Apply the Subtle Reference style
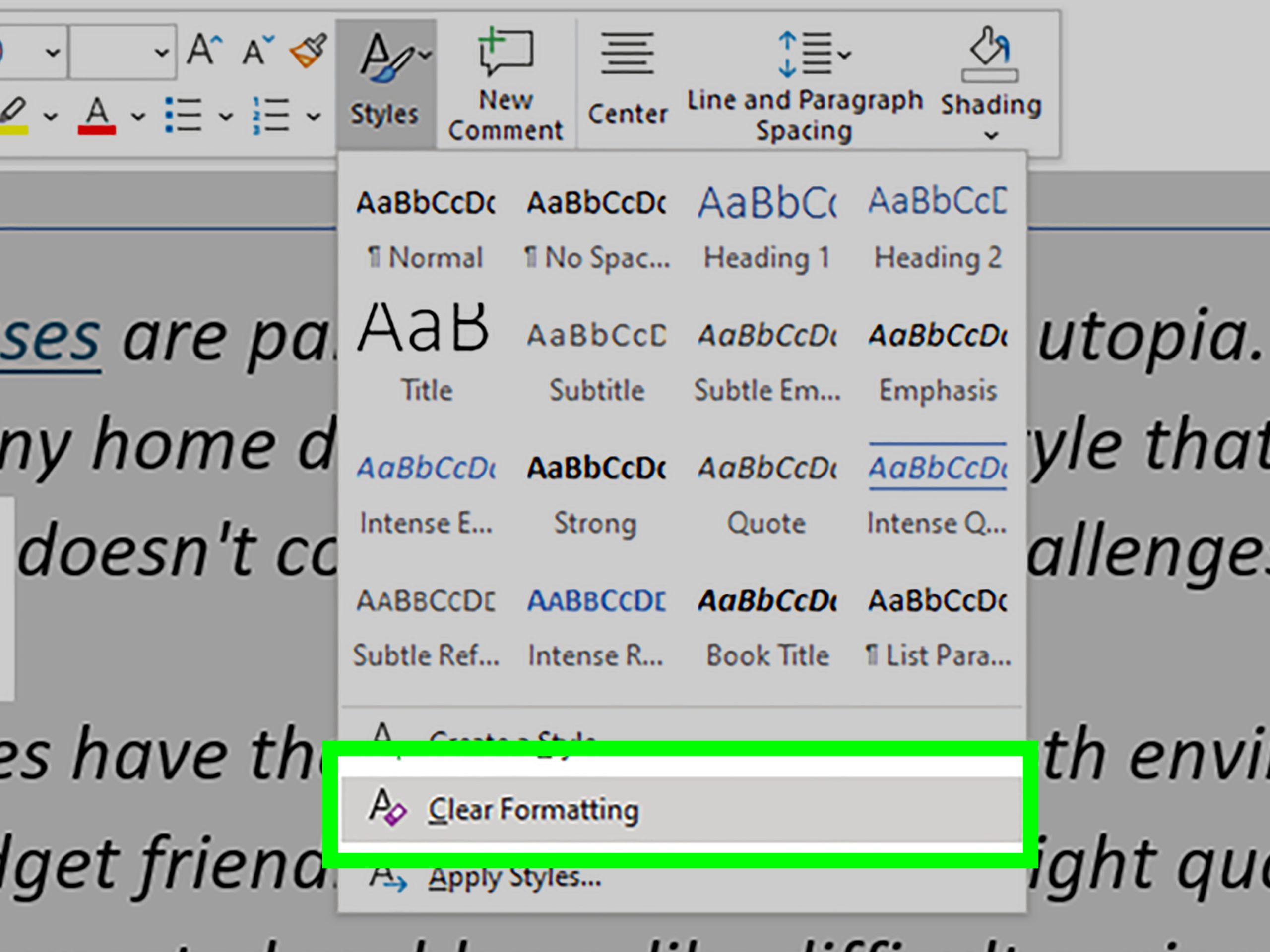This screenshot has height=952, width=1270. click(x=426, y=627)
